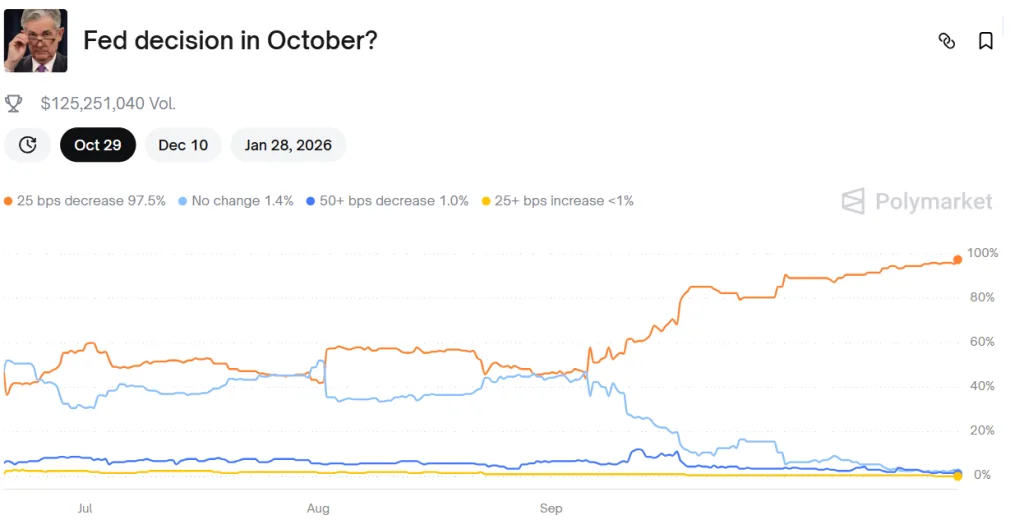Bookmark this Fed decision market

pos(985,41)
